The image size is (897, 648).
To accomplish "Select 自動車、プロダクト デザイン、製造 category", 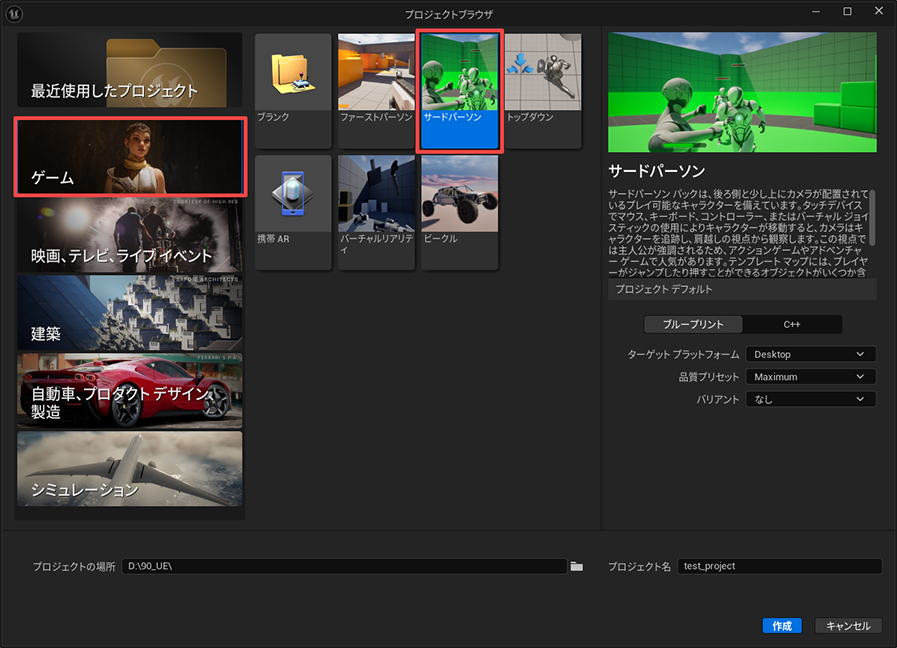I will [130, 391].
